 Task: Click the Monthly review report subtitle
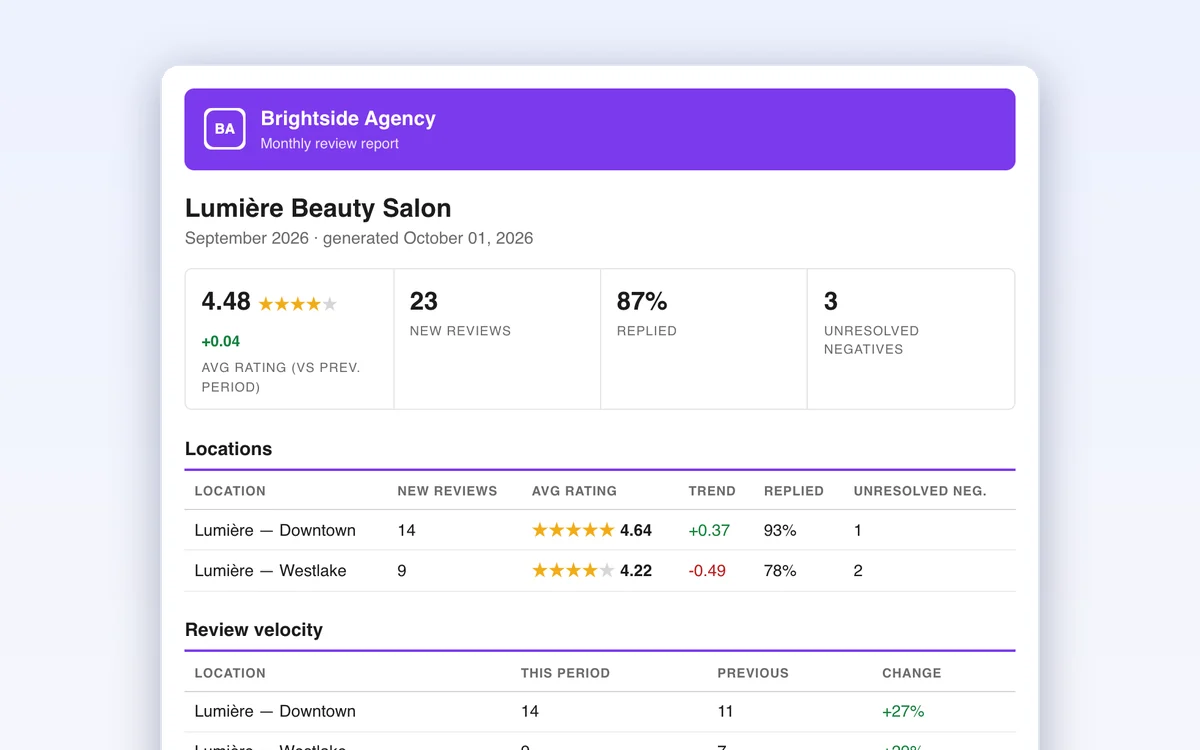pos(330,144)
